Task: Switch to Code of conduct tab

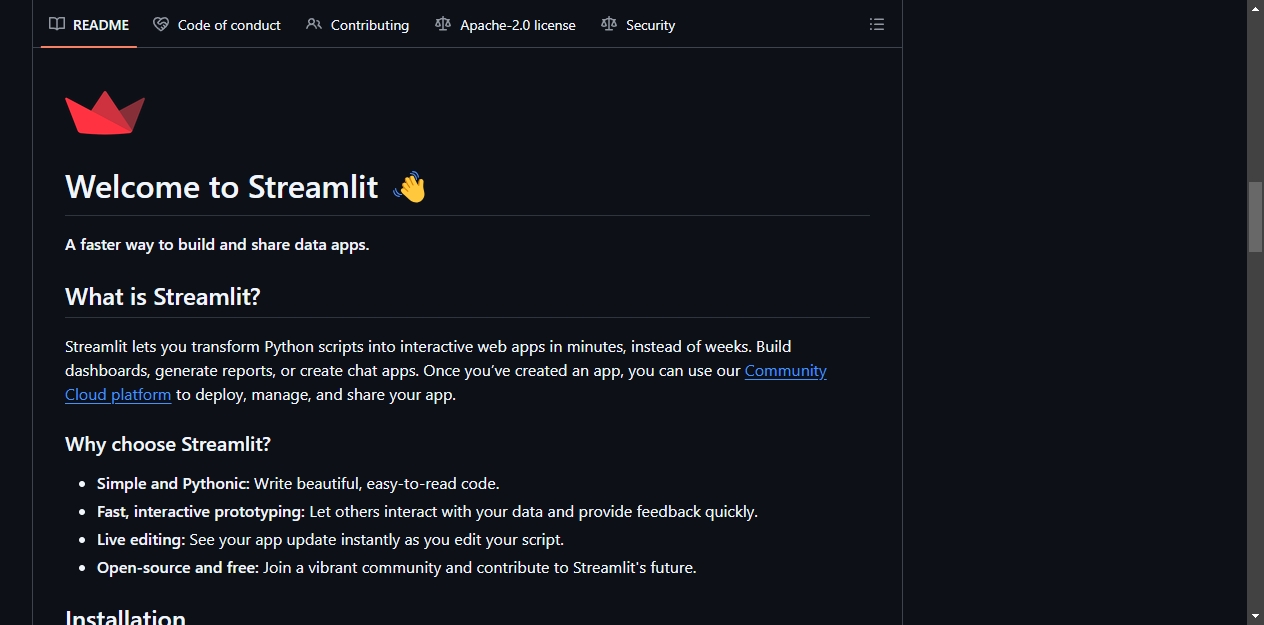Action: [x=217, y=25]
